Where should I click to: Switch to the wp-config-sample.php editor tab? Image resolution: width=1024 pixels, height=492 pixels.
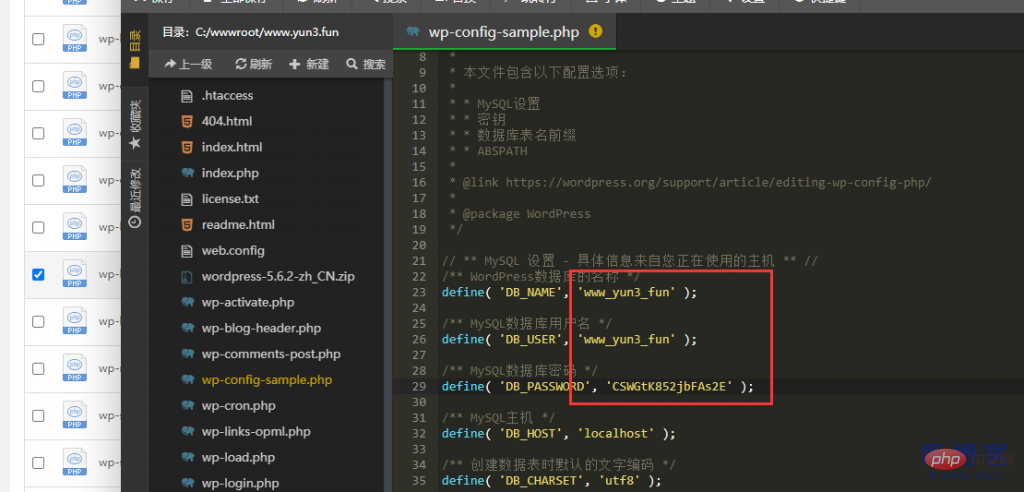coord(504,32)
